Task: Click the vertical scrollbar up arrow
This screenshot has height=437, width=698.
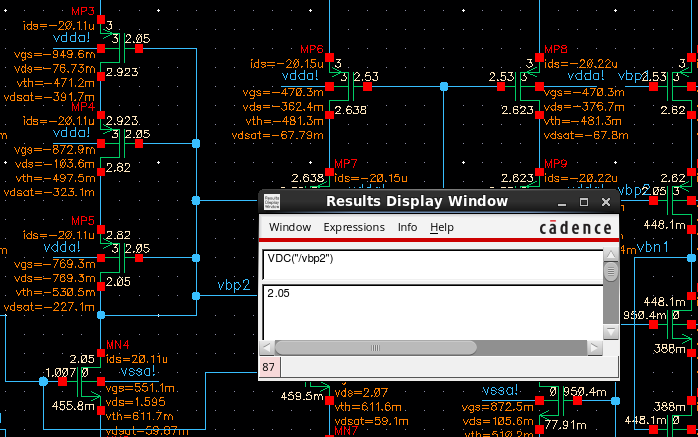Action: coord(611,255)
